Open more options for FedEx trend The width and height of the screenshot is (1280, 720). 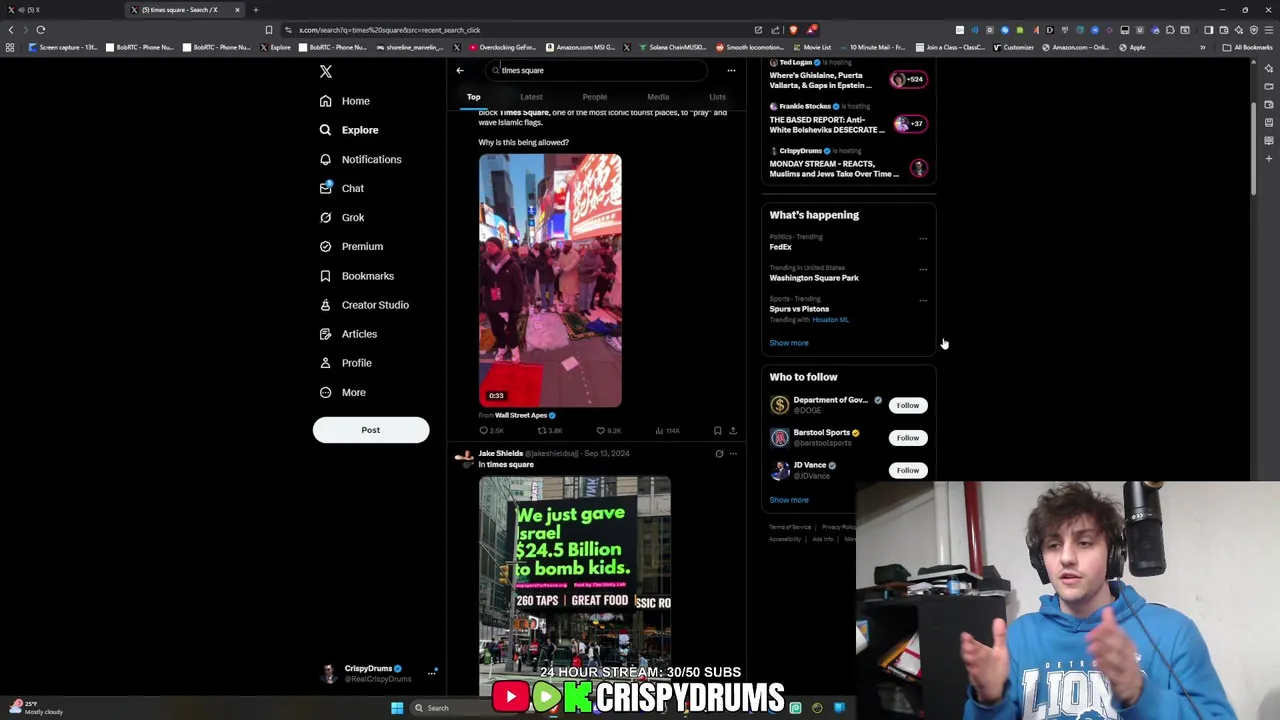(923, 238)
